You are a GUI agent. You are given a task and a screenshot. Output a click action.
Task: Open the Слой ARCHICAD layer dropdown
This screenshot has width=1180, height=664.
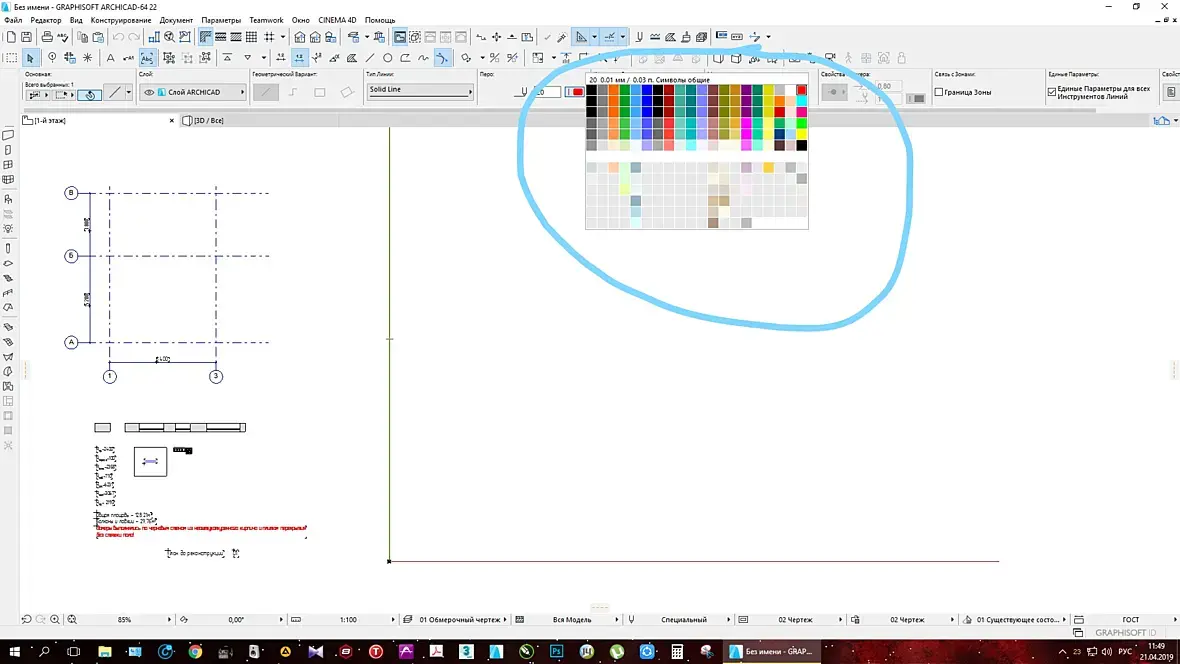tap(193, 93)
